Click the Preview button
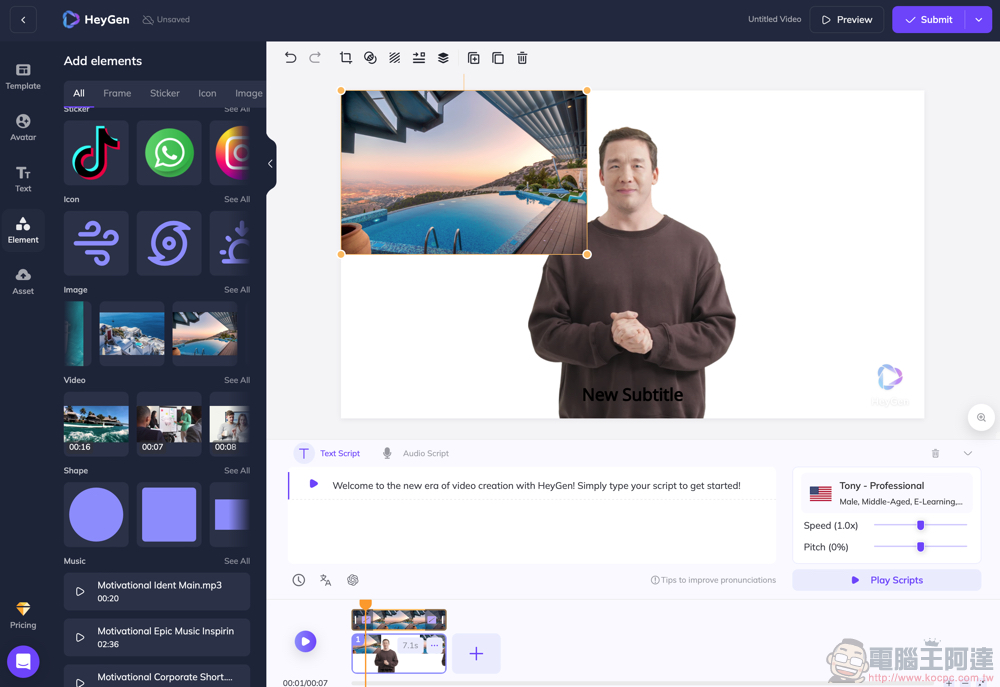Image resolution: width=1000 pixels, height=687 pixels. pyautogui.click(x=846, y=20)
